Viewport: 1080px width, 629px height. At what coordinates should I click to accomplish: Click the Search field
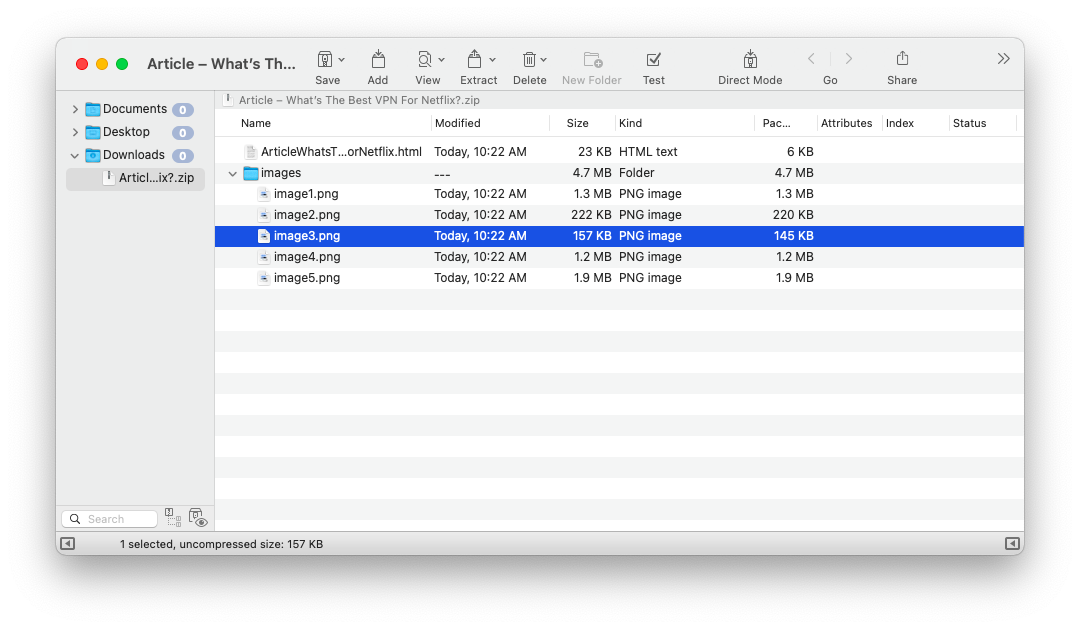[110, 518]
